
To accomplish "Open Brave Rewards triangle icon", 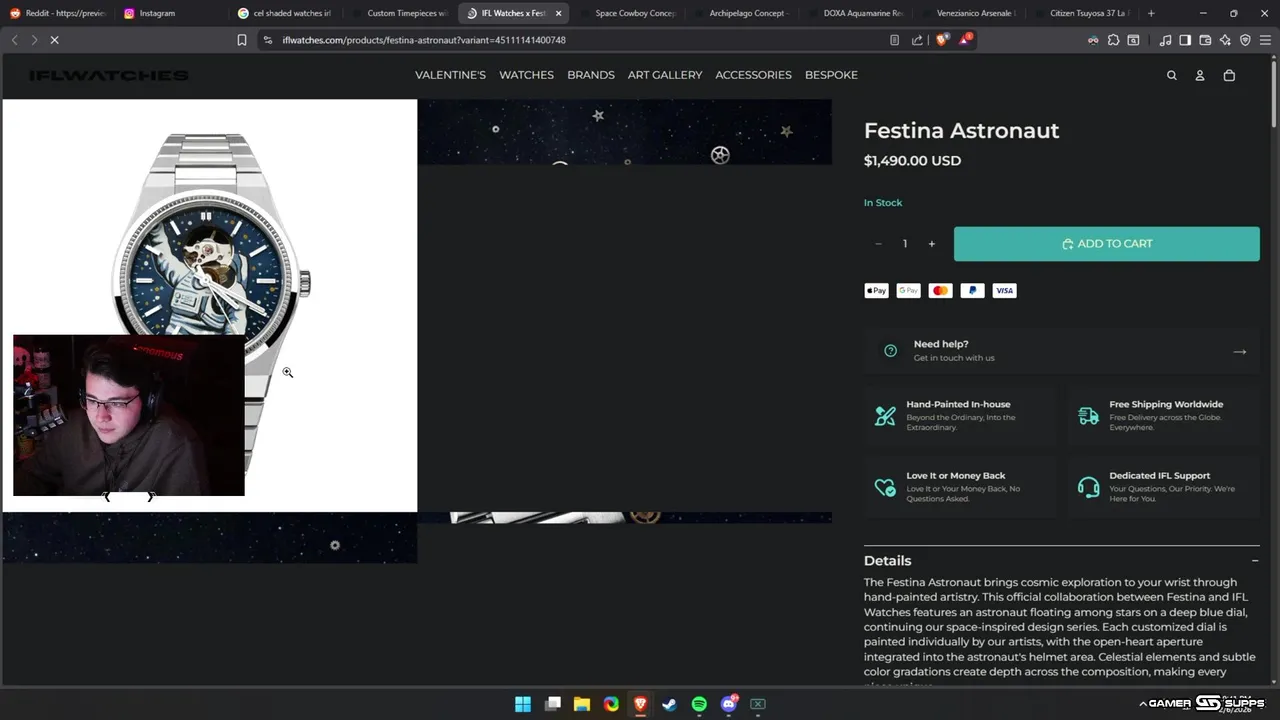I will [x=965, y=39].
